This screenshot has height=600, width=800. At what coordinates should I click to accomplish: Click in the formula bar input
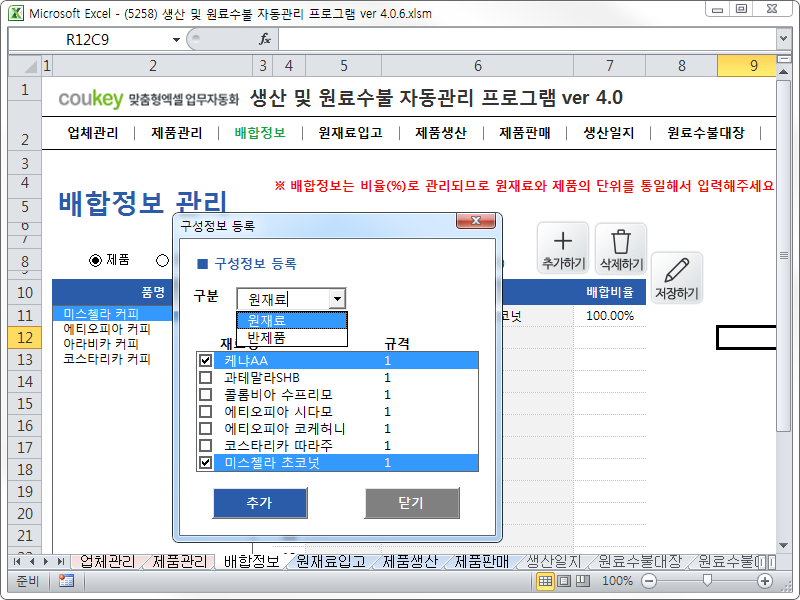point(527,39)
